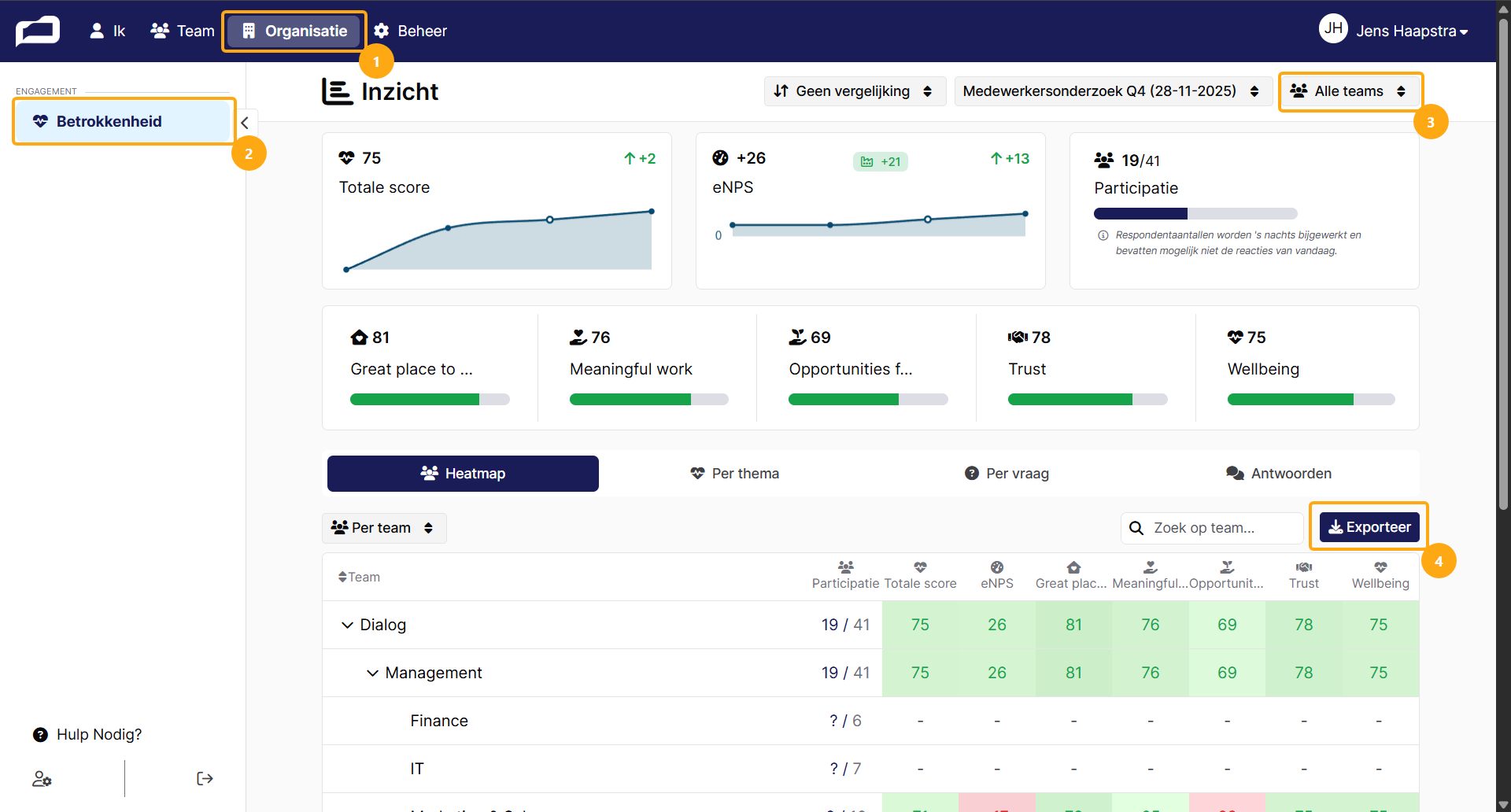Image resolution: width=1511 pixels, height=812 pixels.
Task: Open user settings icon at bottom left
Action: coord(42,779)
